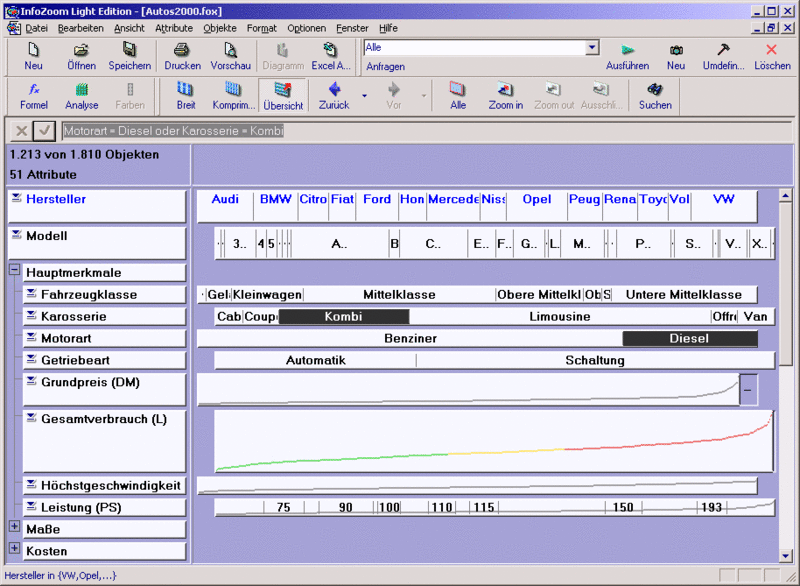Collapse the Hauptmerkmale group
Viewport: 800px width, 586px height.
[x=15, y=270]
